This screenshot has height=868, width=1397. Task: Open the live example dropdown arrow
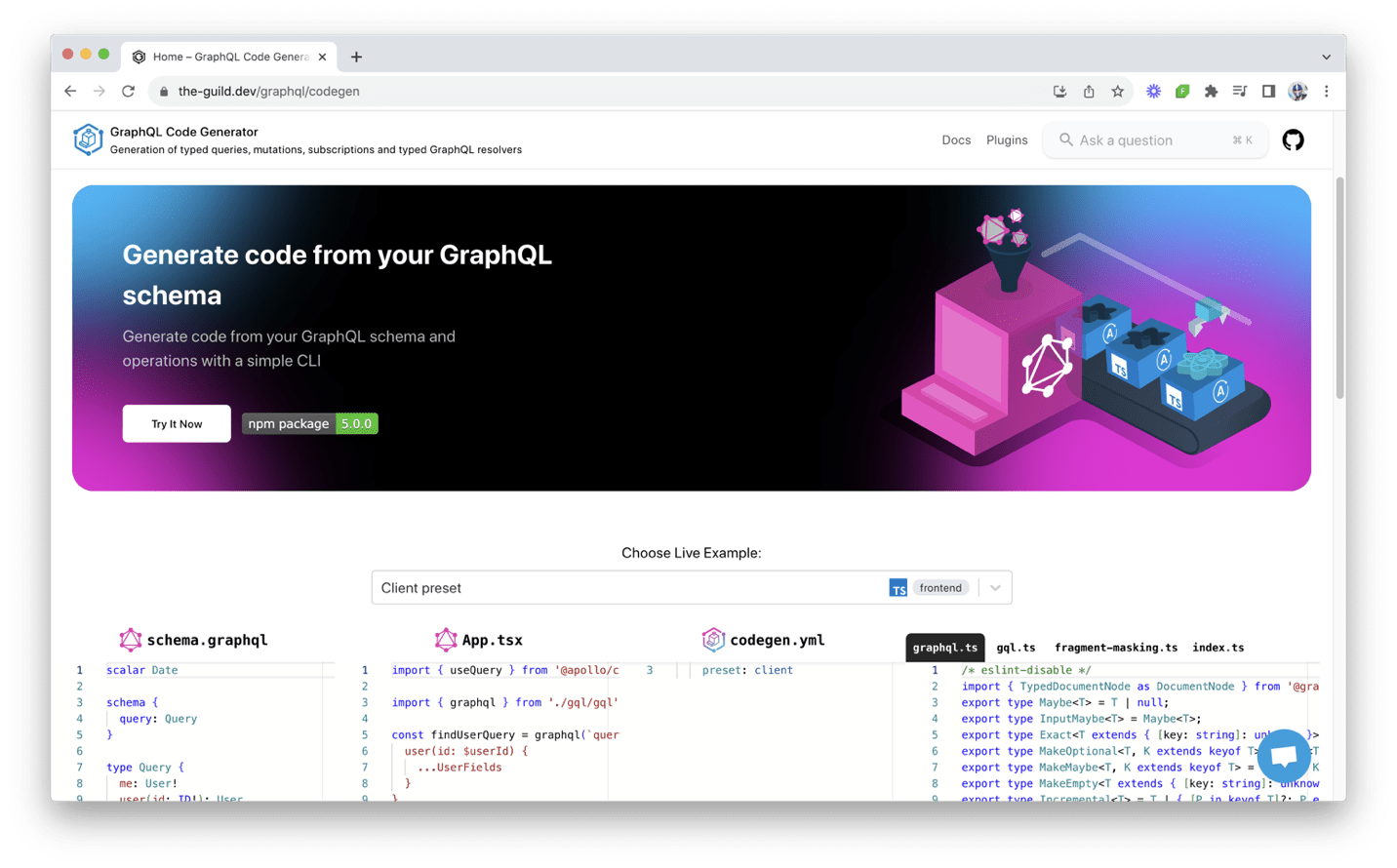(x=995, y=588)
